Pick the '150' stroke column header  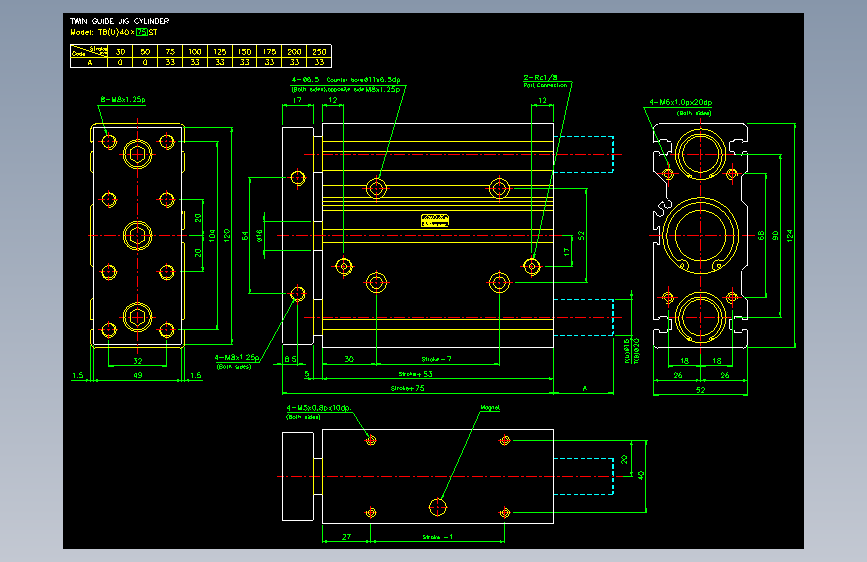[244, 51]
